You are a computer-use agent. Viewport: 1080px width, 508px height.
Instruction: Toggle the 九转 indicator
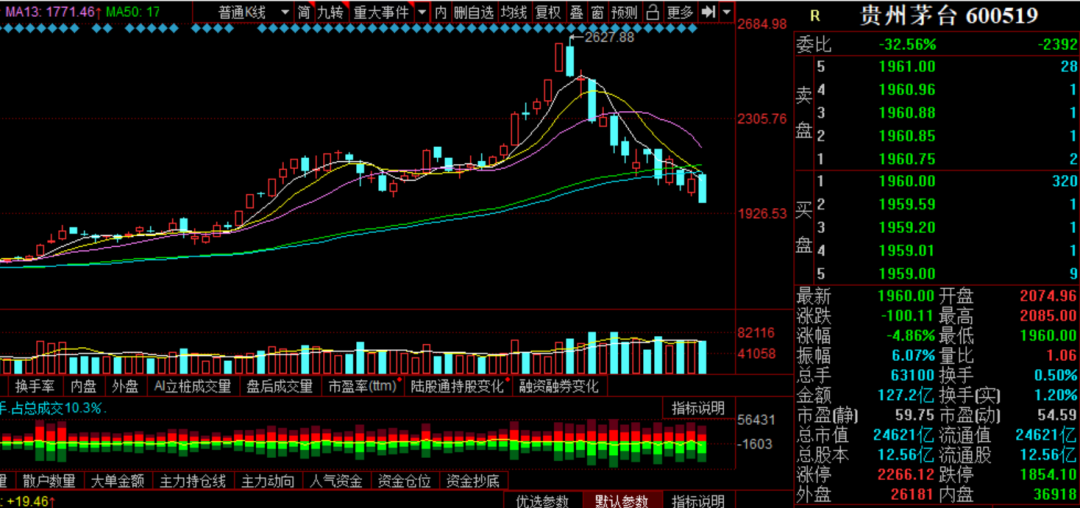331,12
